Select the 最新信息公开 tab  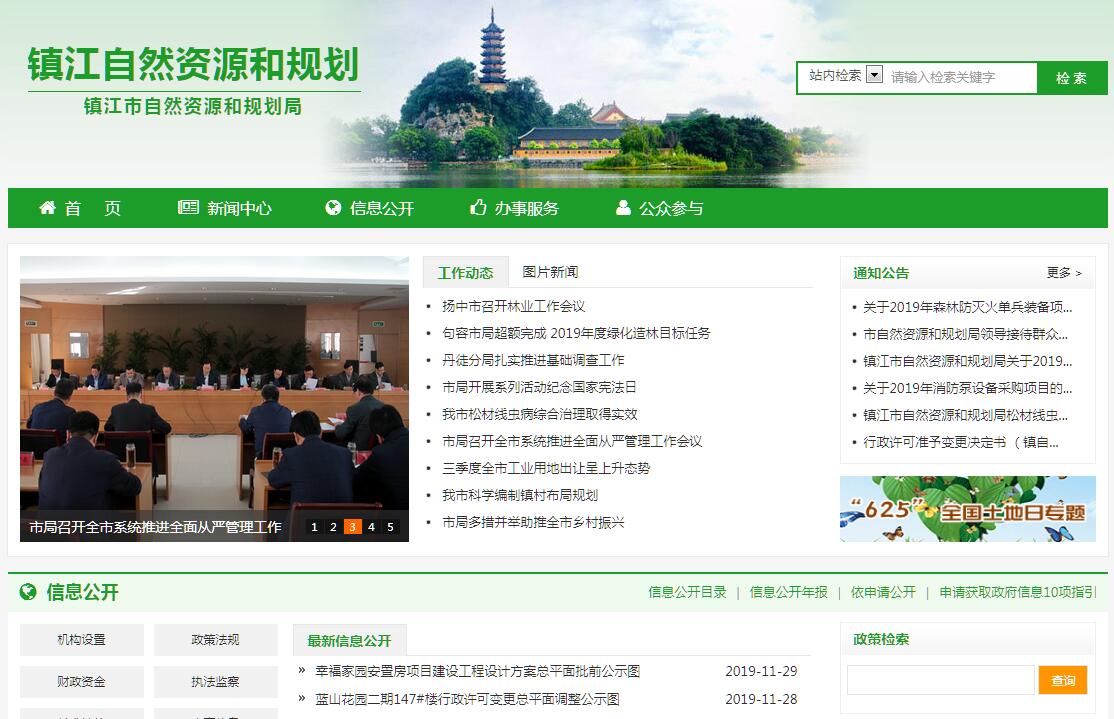pyautogui.click(x=350, y=640)
